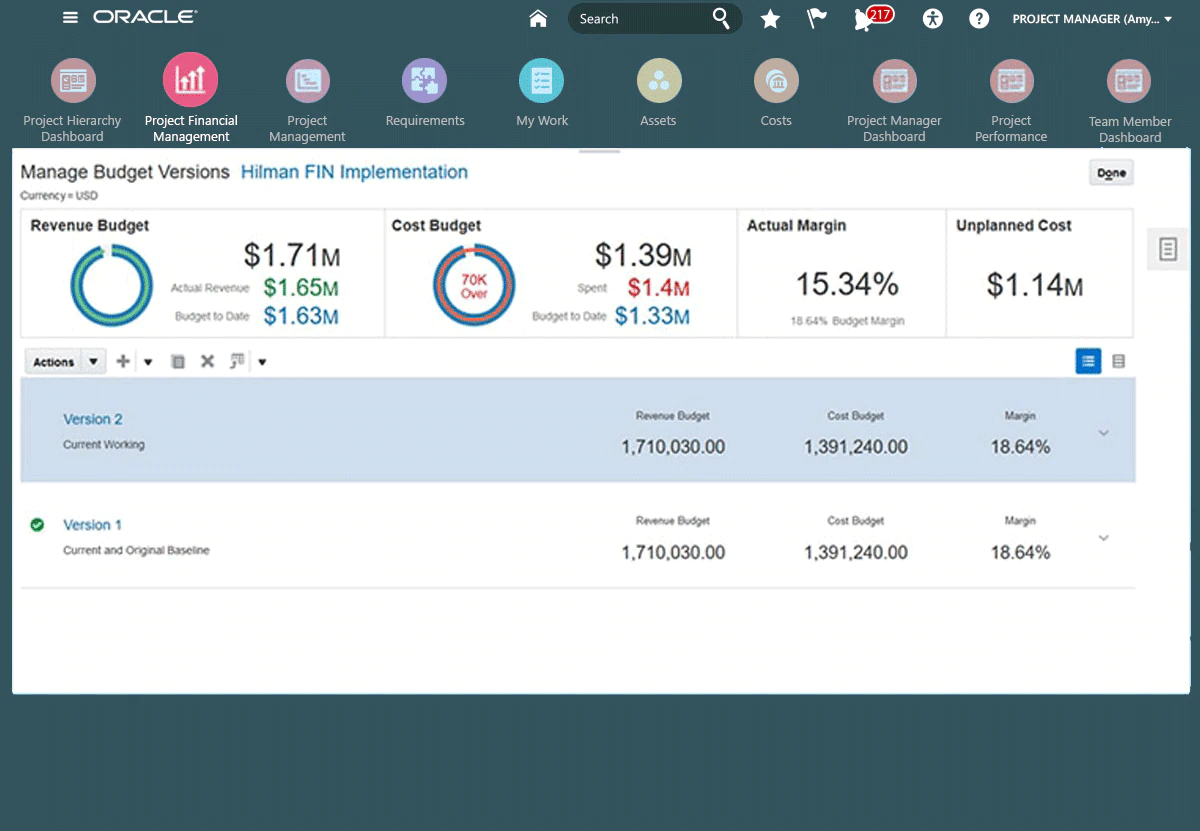
Task: Open the hamburger navigation menu
Action: click(70, 18)
